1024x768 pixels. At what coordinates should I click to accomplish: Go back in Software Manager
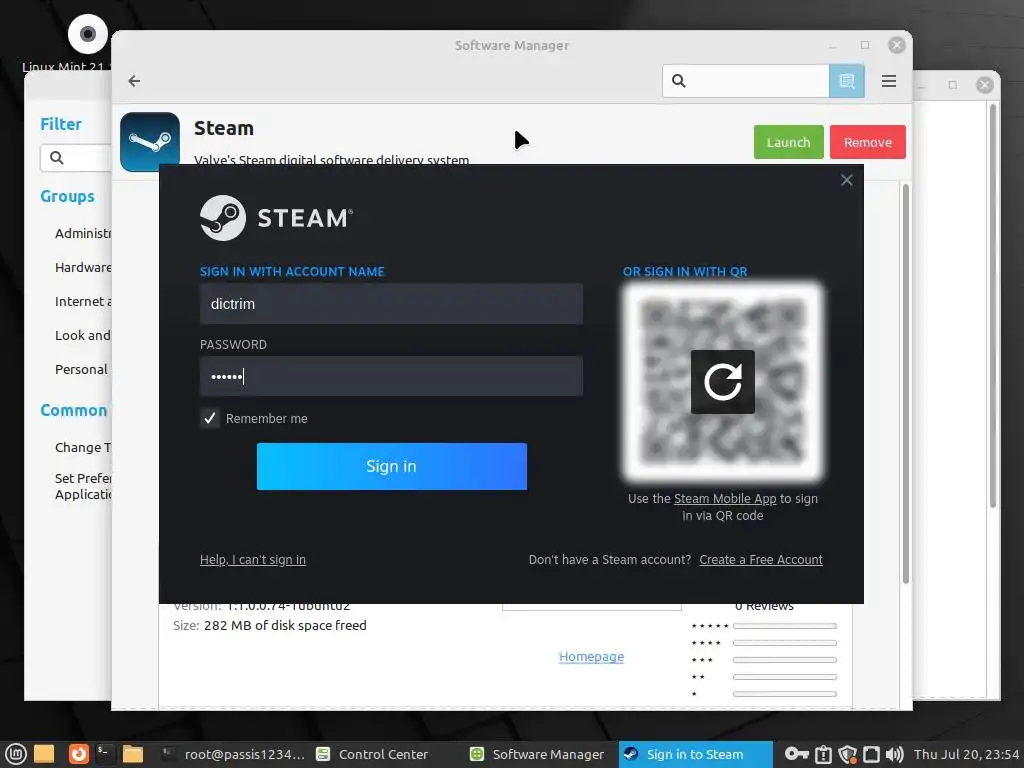pos(135,81)
